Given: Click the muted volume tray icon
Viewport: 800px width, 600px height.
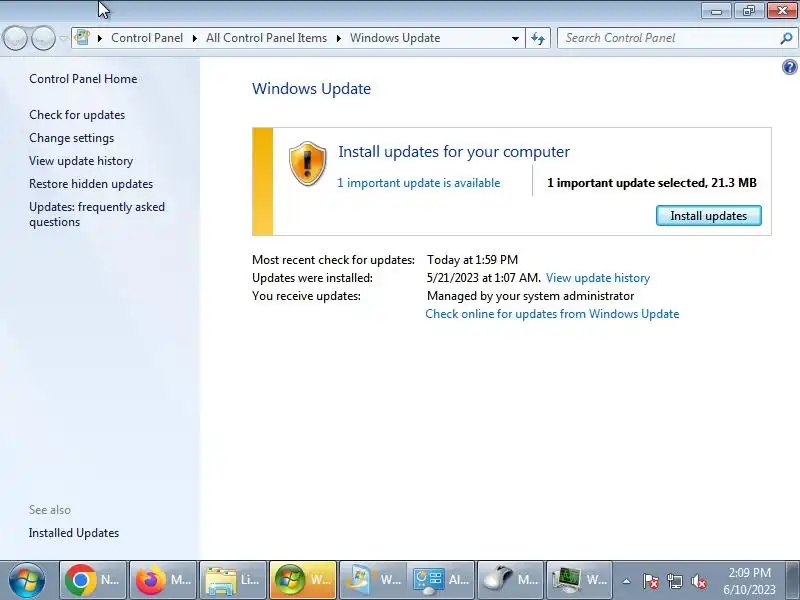Looking at the screenshot, I should 698,581.
